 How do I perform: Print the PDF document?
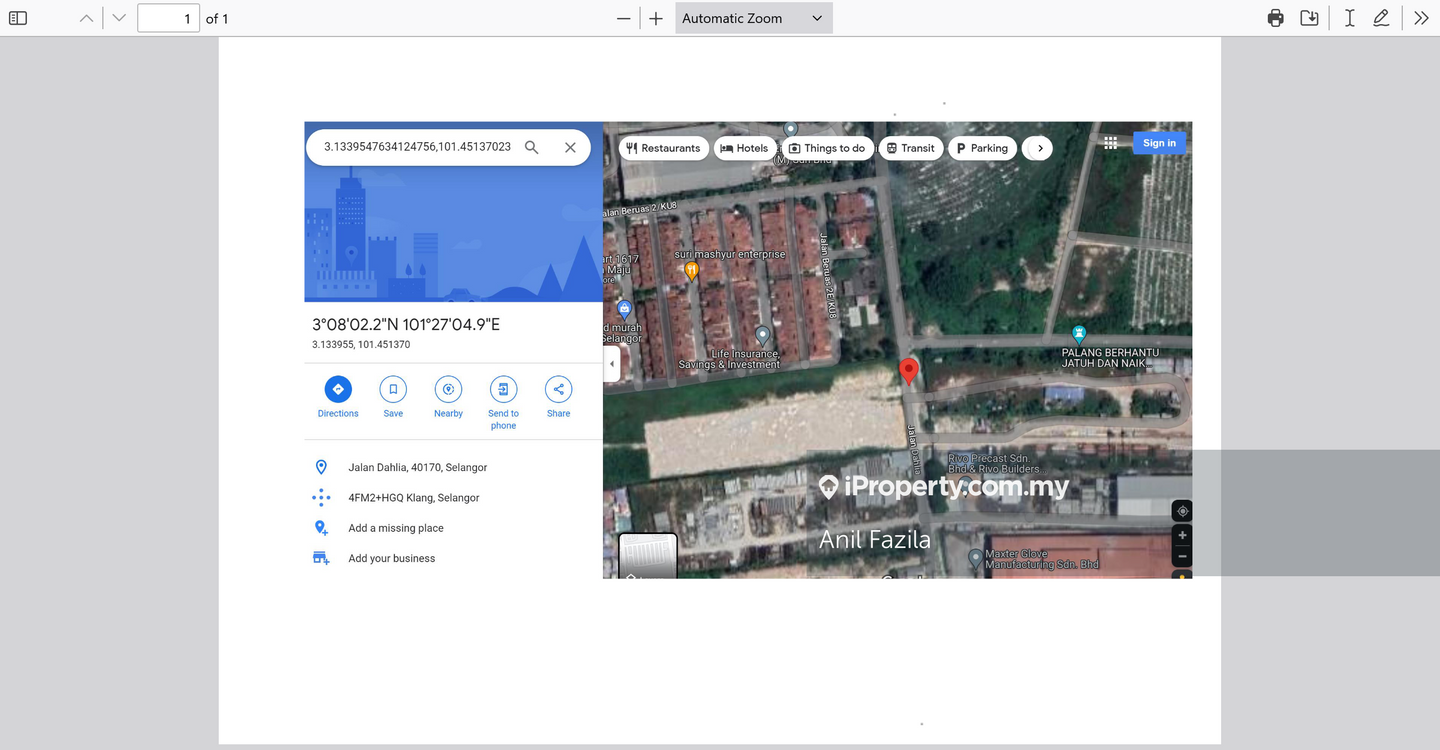1275,18
